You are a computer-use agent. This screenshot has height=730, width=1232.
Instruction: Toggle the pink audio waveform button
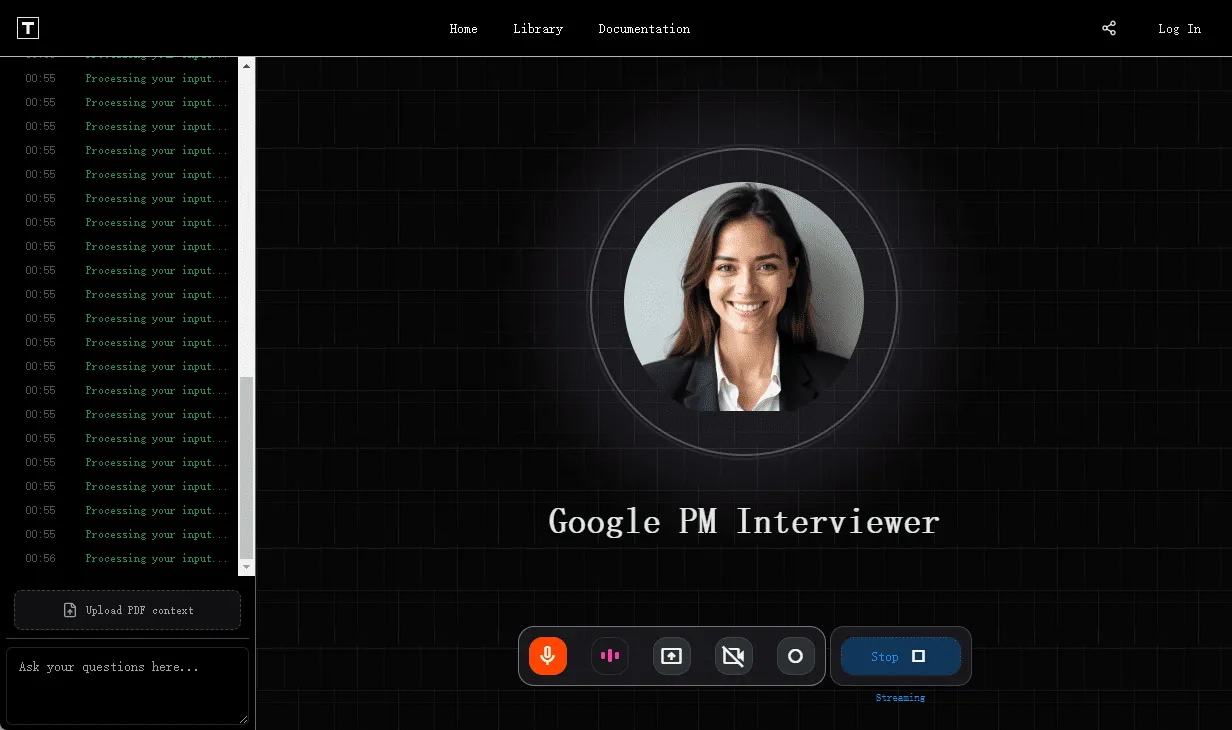610,656
